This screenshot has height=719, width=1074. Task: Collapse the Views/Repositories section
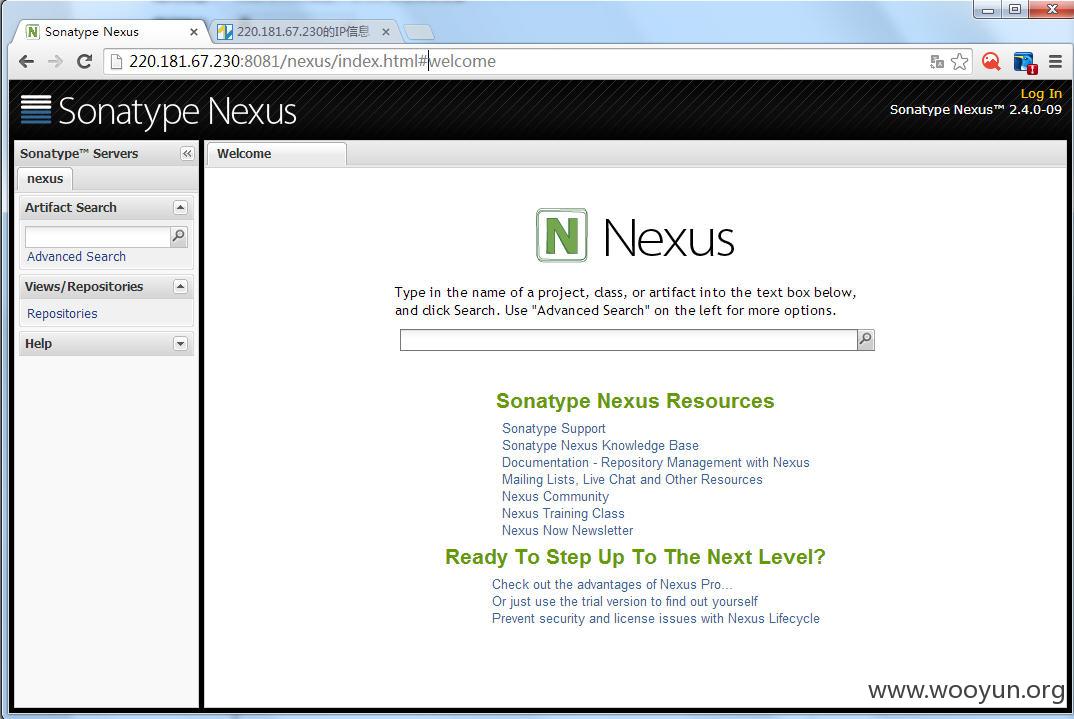click(180, 286)
